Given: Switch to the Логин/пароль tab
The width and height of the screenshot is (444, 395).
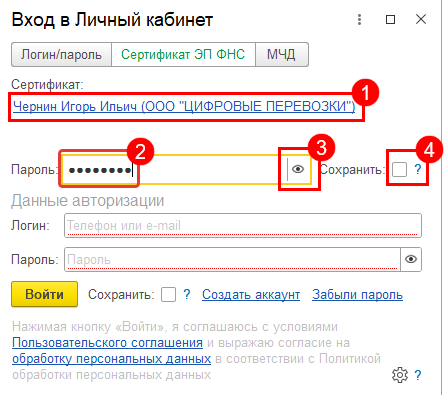Looking at the screenshot, I should [x=61, y=54].
